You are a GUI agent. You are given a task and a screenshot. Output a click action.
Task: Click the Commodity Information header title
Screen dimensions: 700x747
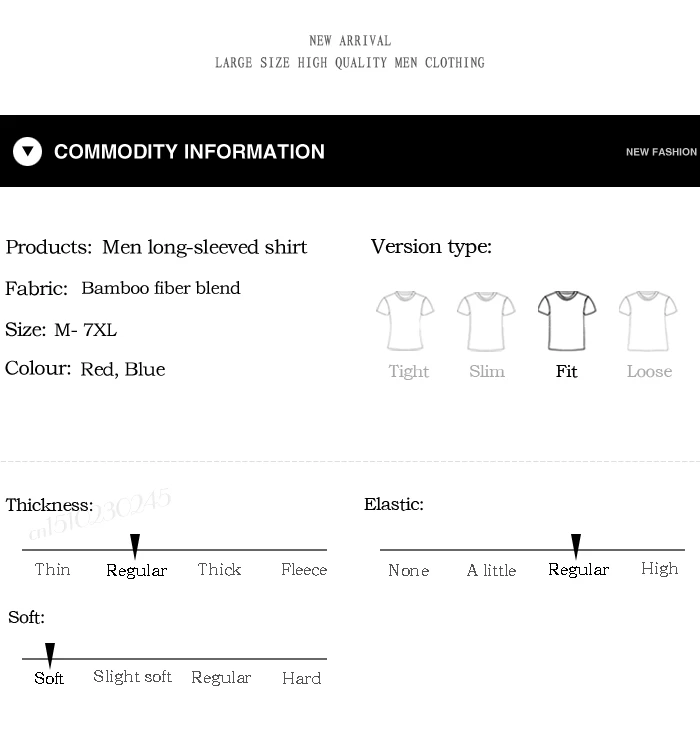coord(189,151)
